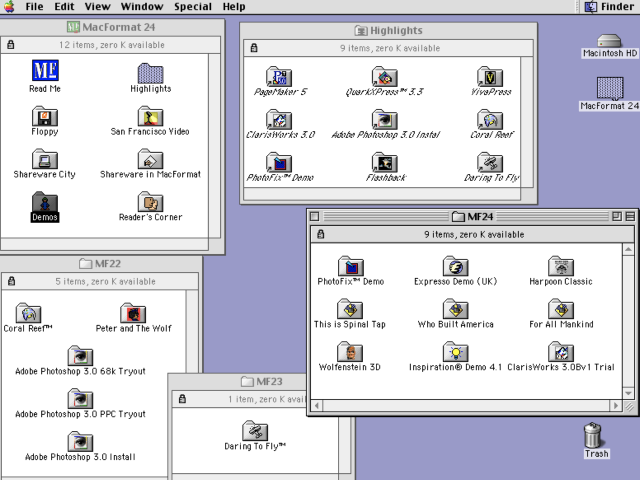The width and height of the screenshot is (640, 480).
Task: Click the lock icon in MF24 header
Action: coord(321,234)
